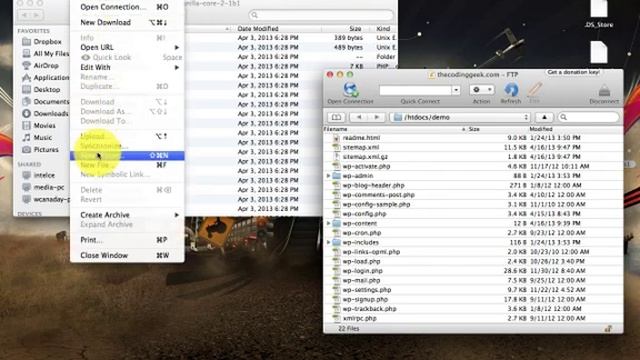Screen dimensions: 640x360
Task: Open the Quick Connect combo box arrow
Action: pyautogui.click(x=456, y=90)
